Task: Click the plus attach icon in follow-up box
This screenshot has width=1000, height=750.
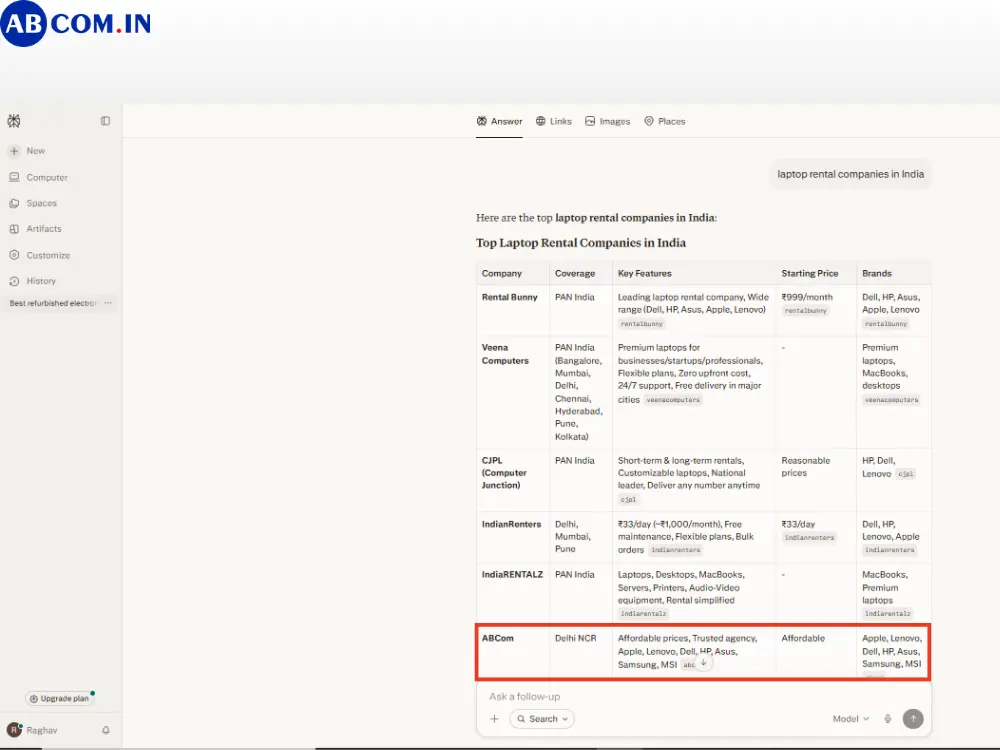Action: (494, 719)
